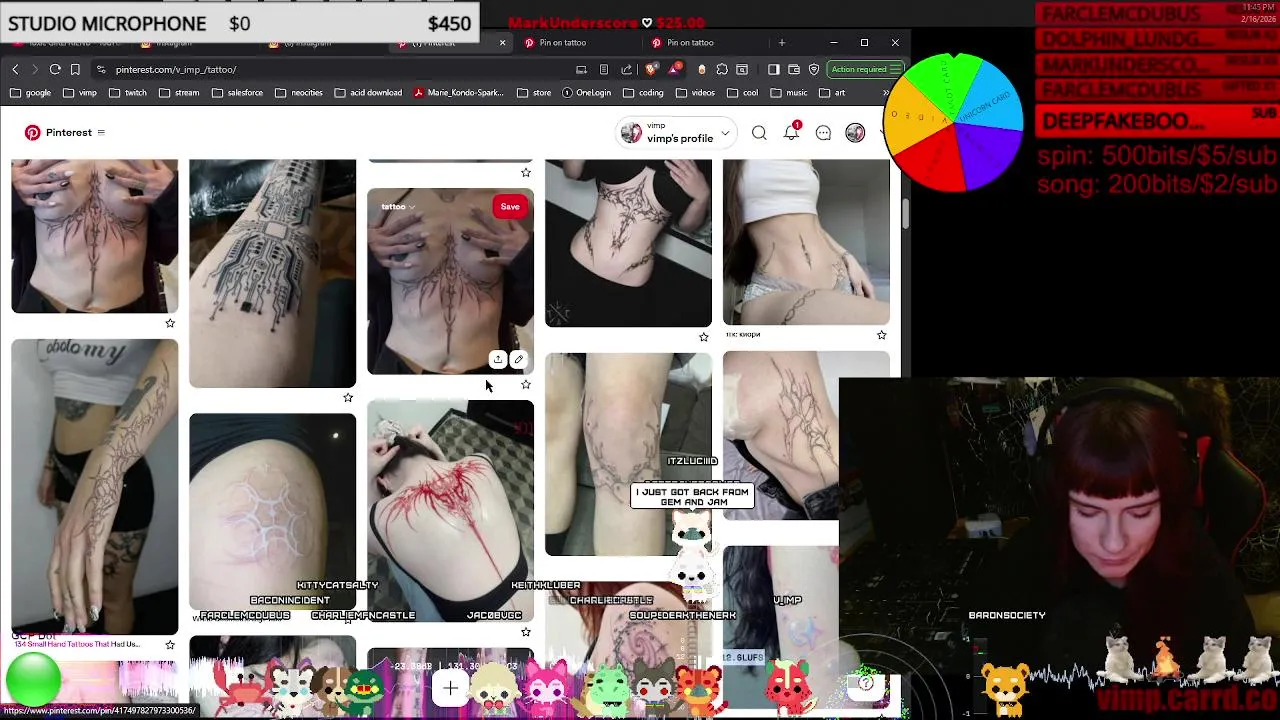Open Pinterest notifications bell
The width and height of the screenshot is (1280, 720).
(791, 133)
